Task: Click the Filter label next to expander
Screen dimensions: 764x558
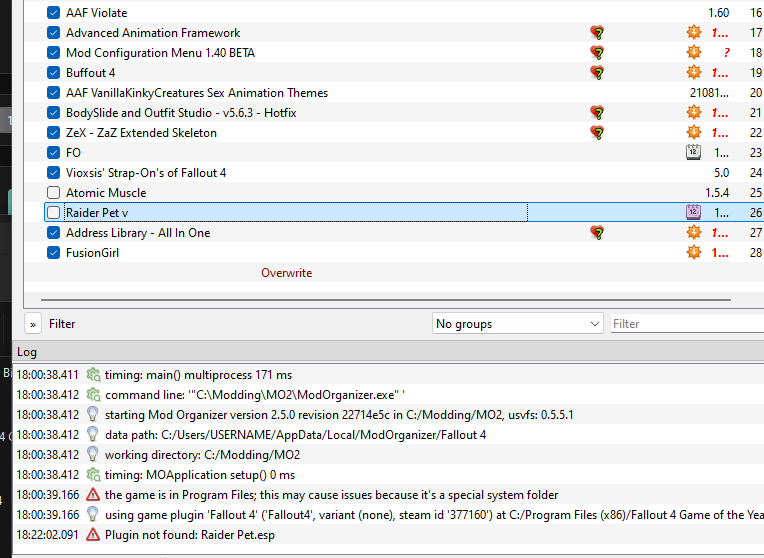Action: pyautogui.click(x=62, y=324)
